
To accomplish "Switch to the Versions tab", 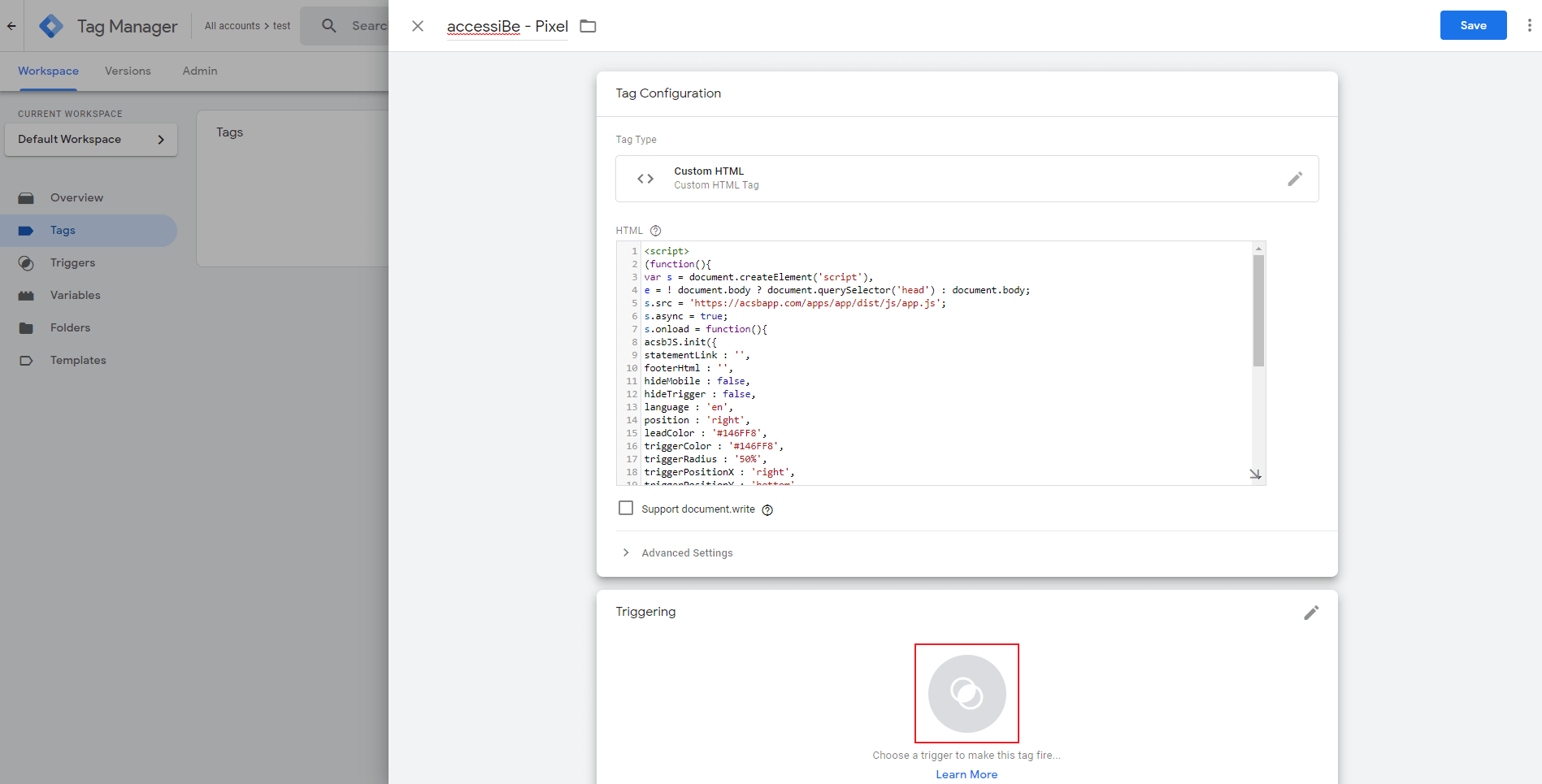I will coord(128,71).
